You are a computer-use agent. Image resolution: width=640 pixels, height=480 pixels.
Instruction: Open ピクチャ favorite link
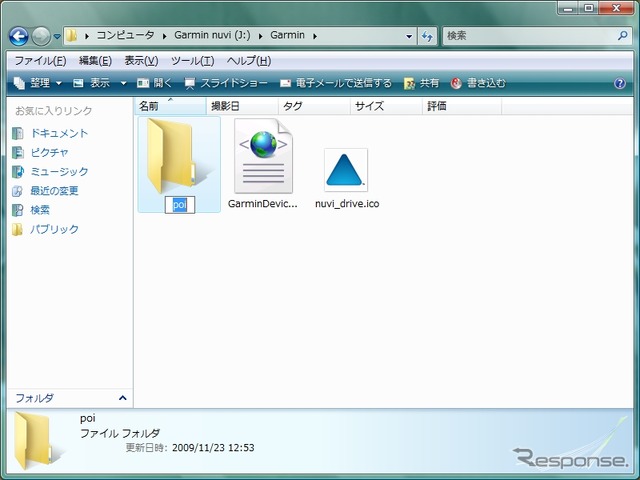pyautogui.click(x=40, y=153)
